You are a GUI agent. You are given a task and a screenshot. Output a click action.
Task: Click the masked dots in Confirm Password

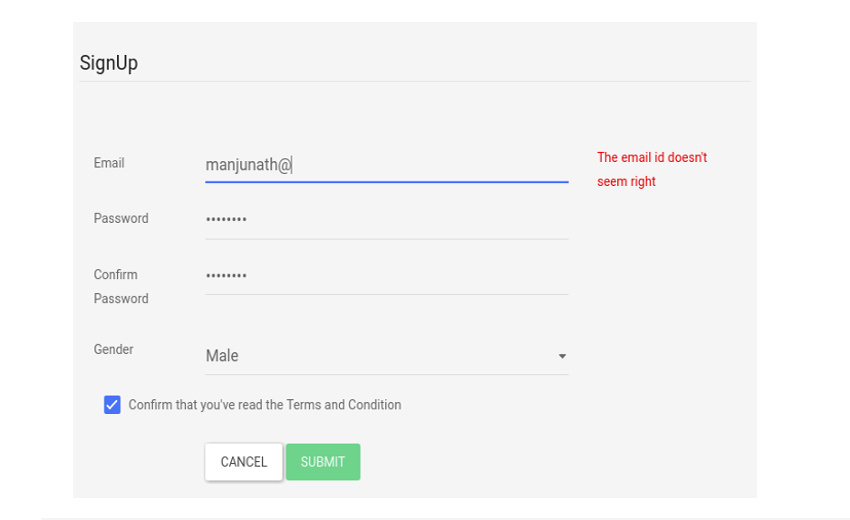coord(226,275)
